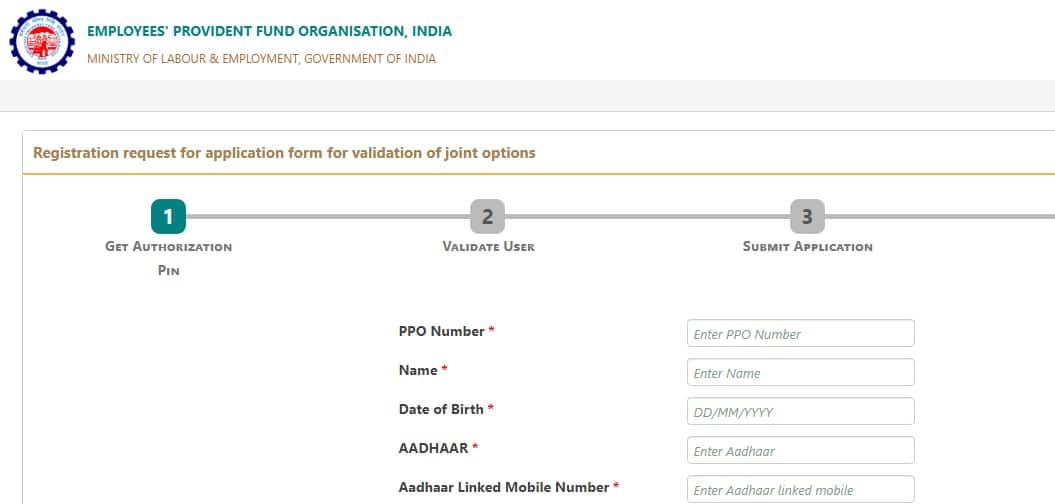Click the AADHAAR field label
This screenshot has height=504, width=1055.
(433, 448)
